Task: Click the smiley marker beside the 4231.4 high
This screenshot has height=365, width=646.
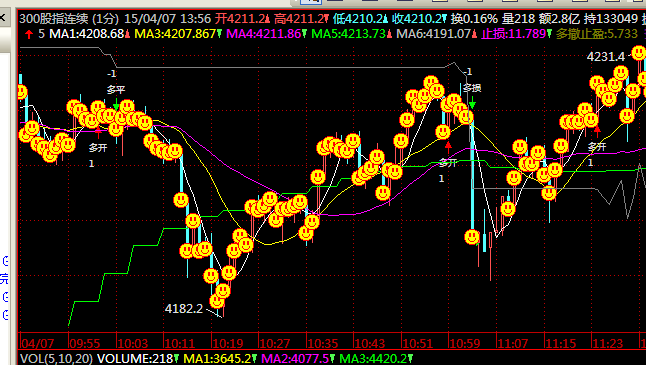Action: click(x=639, y=53)
